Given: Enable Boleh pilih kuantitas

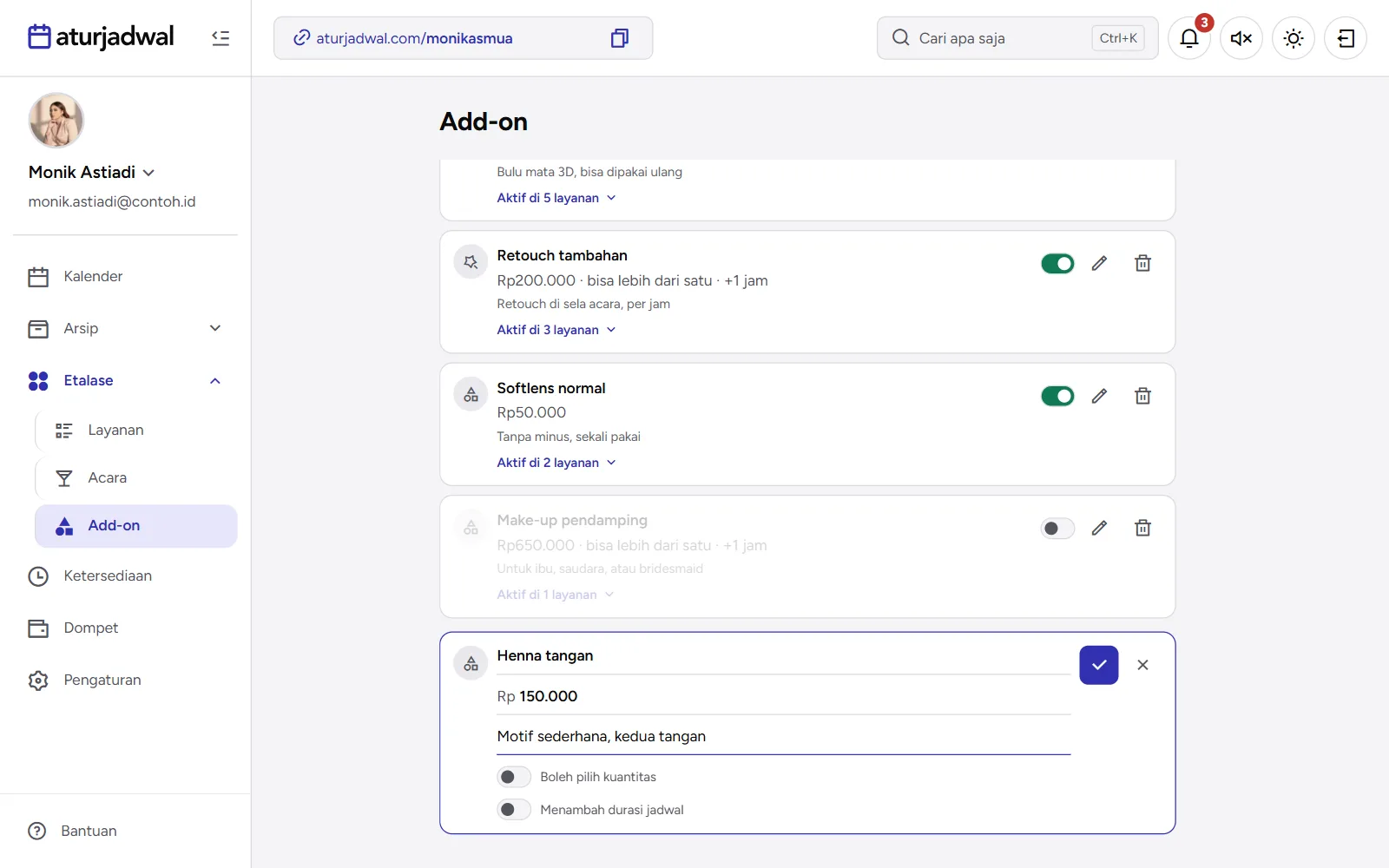Looking at the screenshot, I should (514, 777).
